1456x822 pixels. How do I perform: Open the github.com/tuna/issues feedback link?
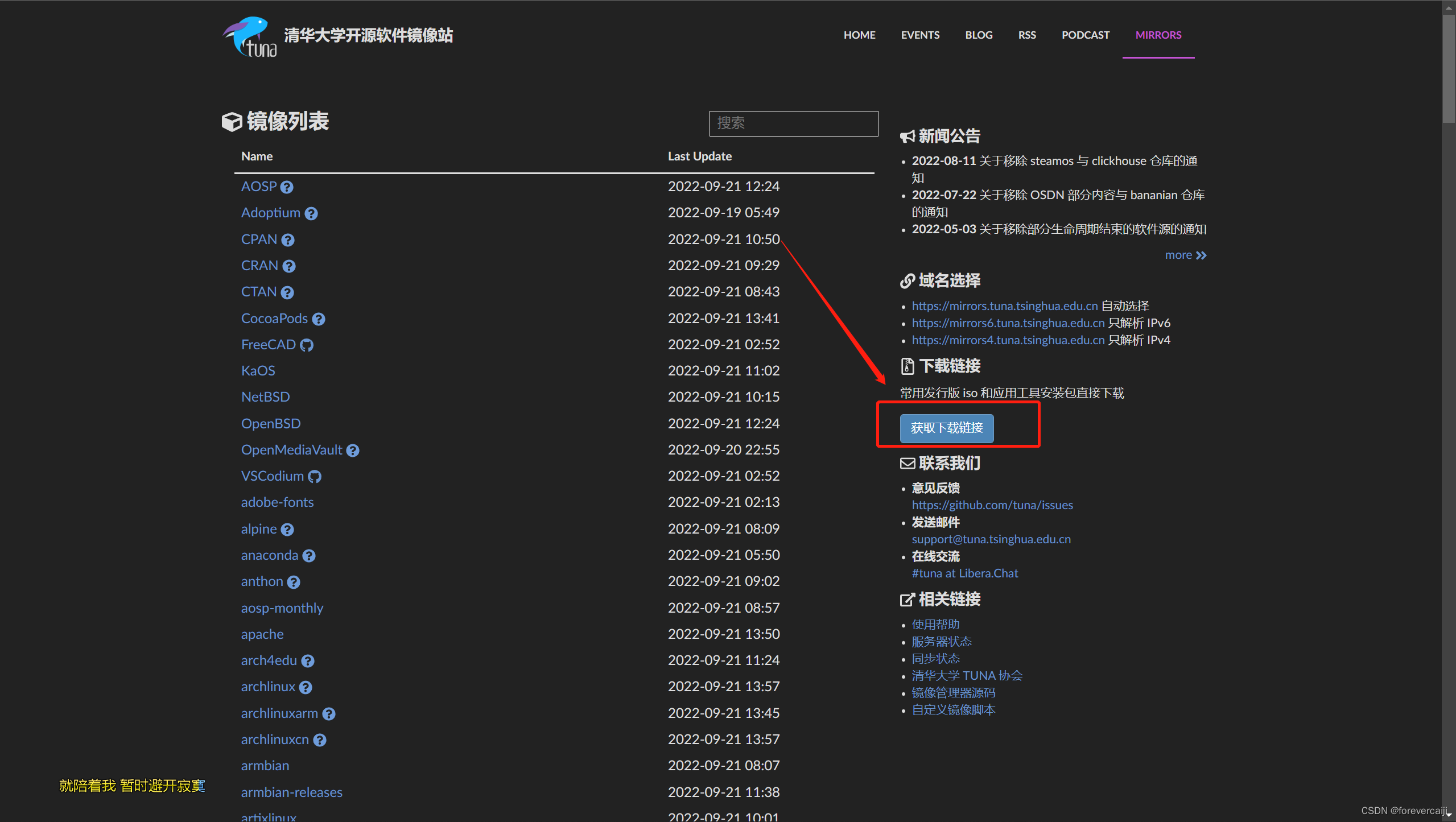992,505
